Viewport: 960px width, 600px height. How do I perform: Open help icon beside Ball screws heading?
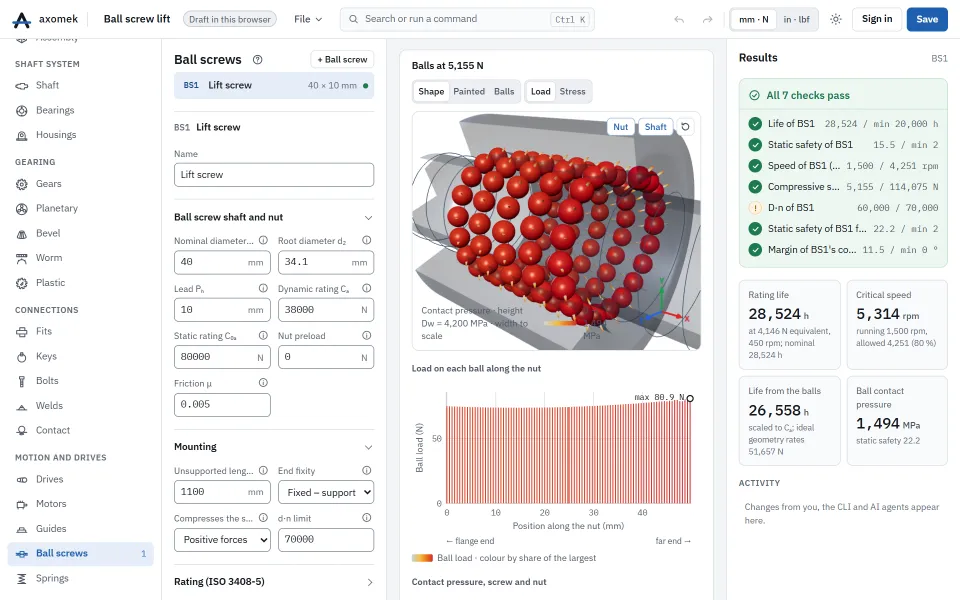click(258, 59)
